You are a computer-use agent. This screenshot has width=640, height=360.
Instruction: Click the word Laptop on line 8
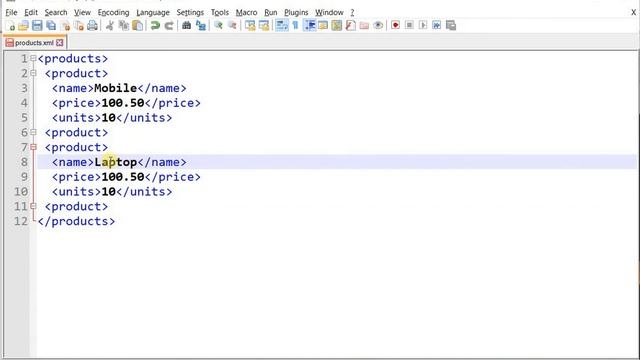pyautogui.click(x=116, y=162)
